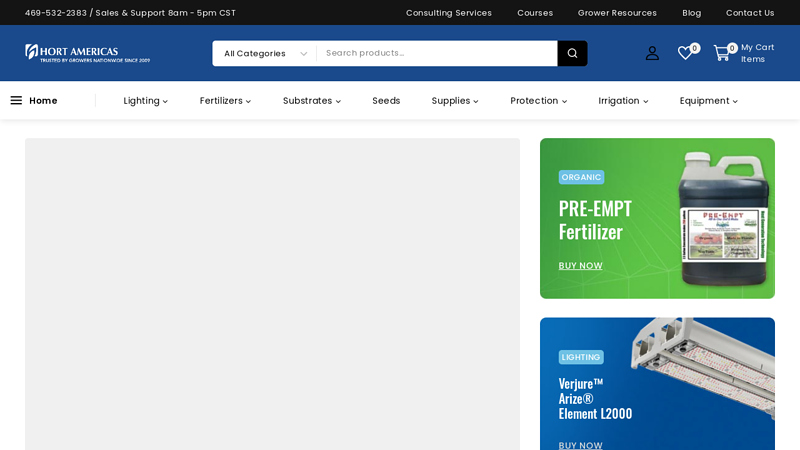Open the Equipment menu
Image resolution: width=800 pixels, height=450 pixels.
pyautogui.click(x=708, y=100)
